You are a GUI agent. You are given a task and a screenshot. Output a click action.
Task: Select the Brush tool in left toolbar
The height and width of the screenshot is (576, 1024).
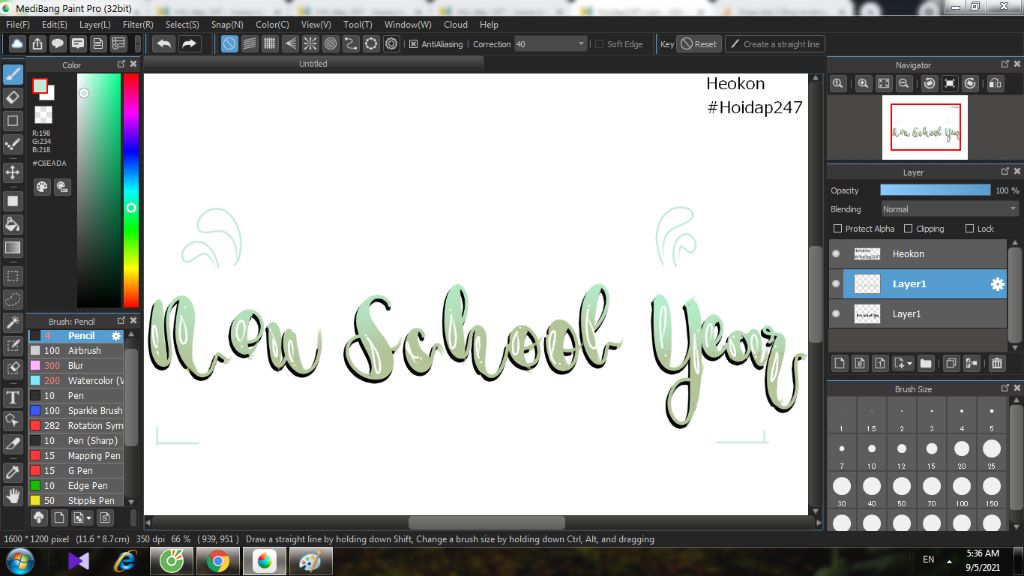12,74
